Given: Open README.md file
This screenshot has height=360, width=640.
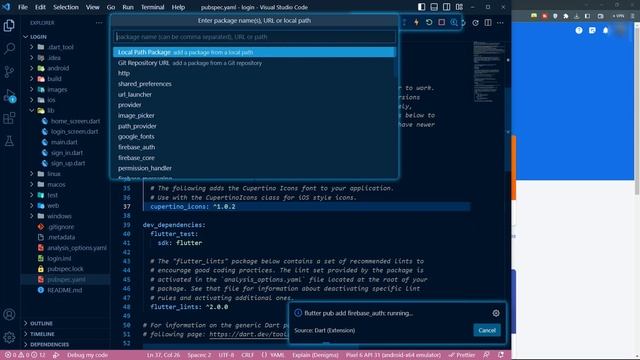Looking at the screenshot, I should (x=65, y=290).
